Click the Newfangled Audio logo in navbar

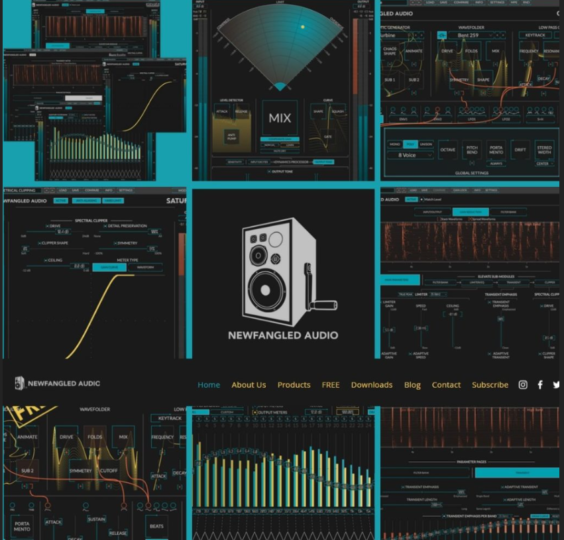coord(57,383)
